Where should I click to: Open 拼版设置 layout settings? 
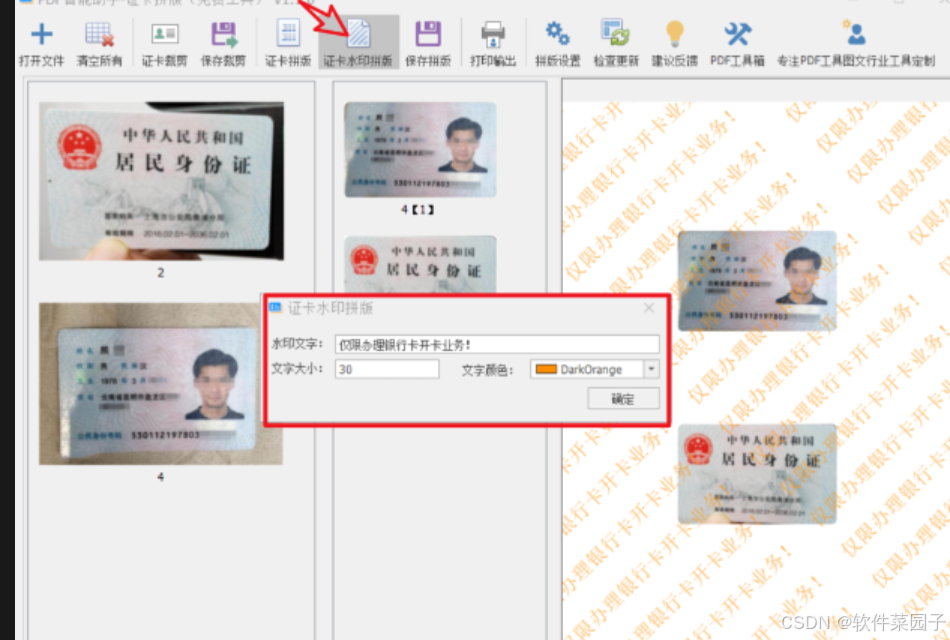(557, 44)
